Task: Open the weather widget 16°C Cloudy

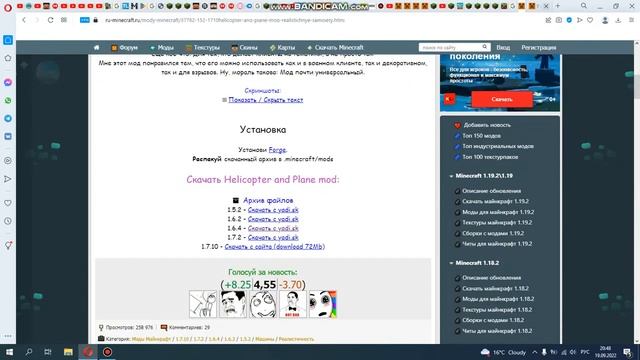Action: tap(503, 352)
